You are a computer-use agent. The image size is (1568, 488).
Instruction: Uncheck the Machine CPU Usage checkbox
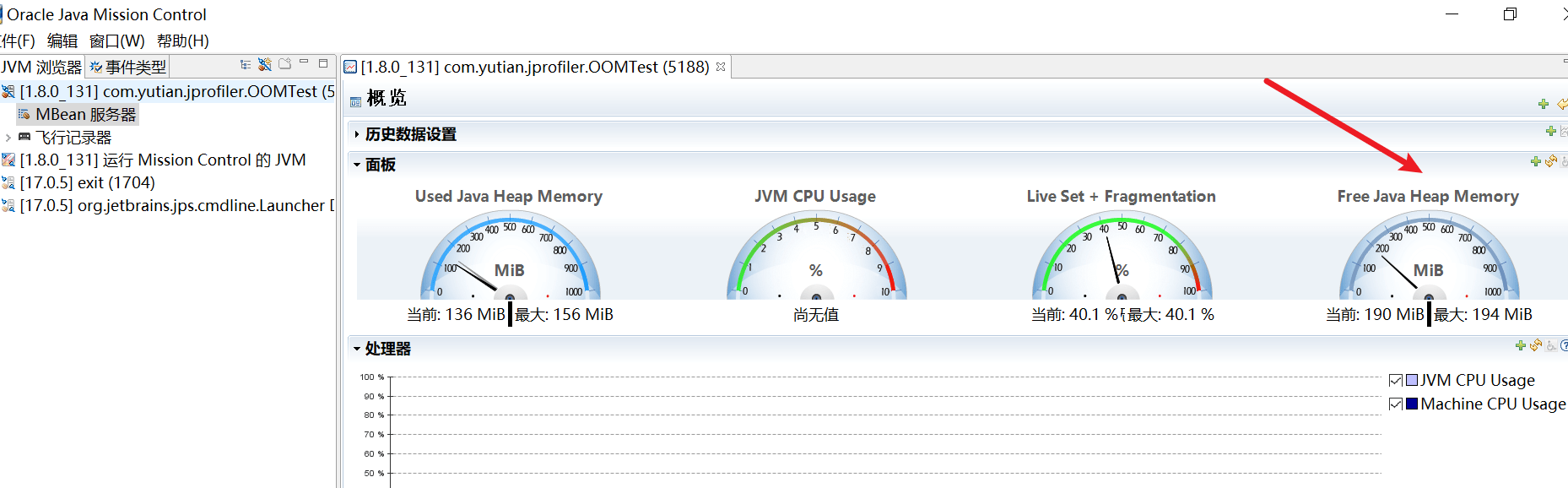(x=1396, y=404)
